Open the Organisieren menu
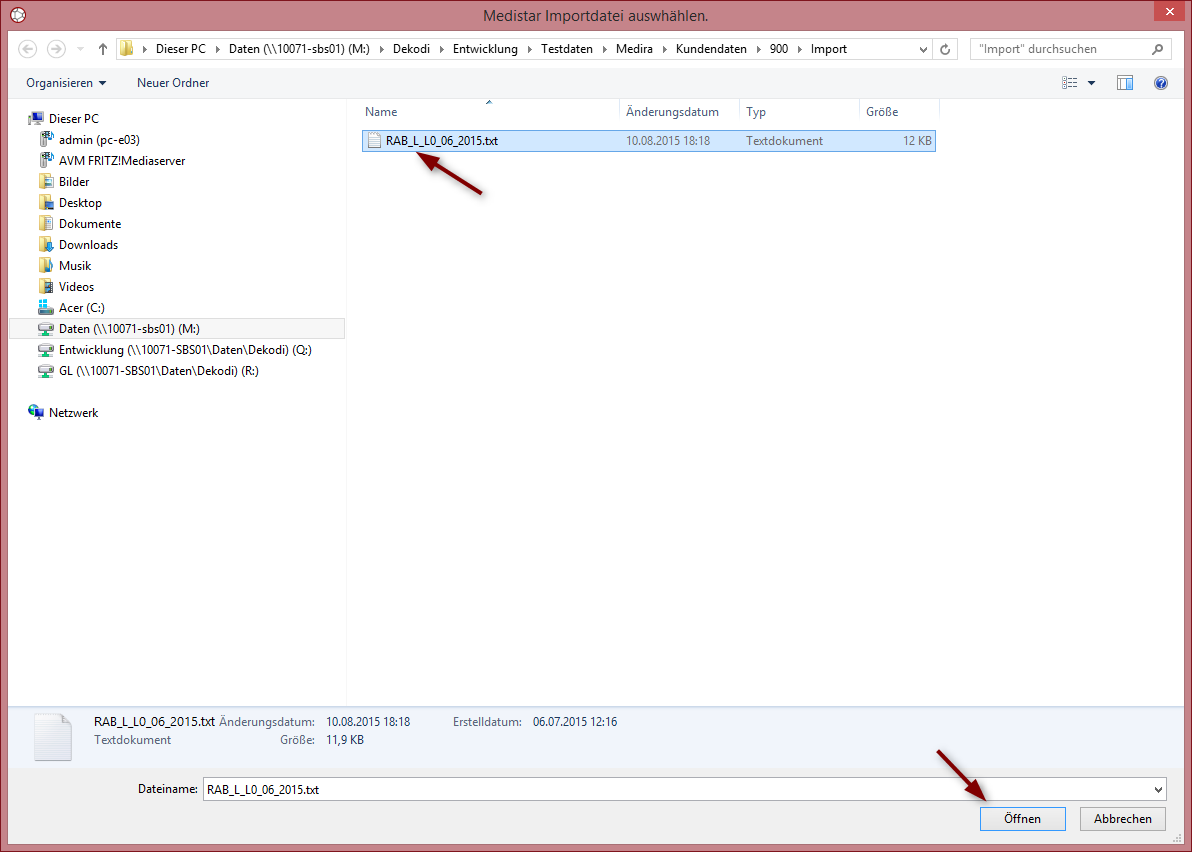 click(x=66, y=83)
